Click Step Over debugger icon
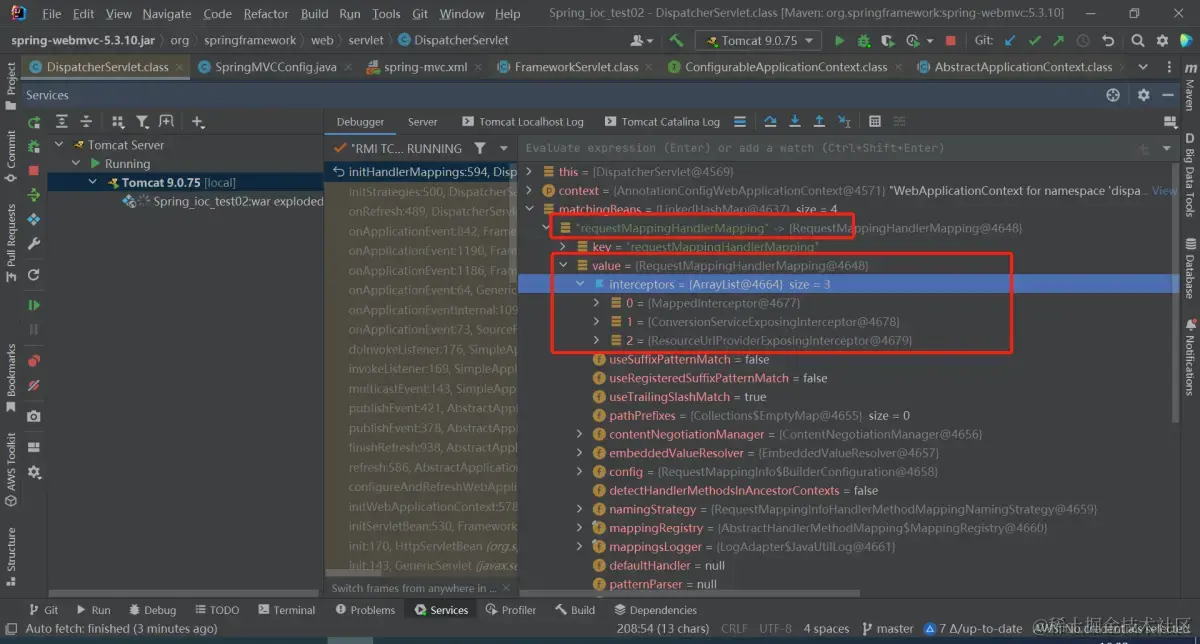The height and width of the screenshot is (644, 1200). [x=770, y=122]
